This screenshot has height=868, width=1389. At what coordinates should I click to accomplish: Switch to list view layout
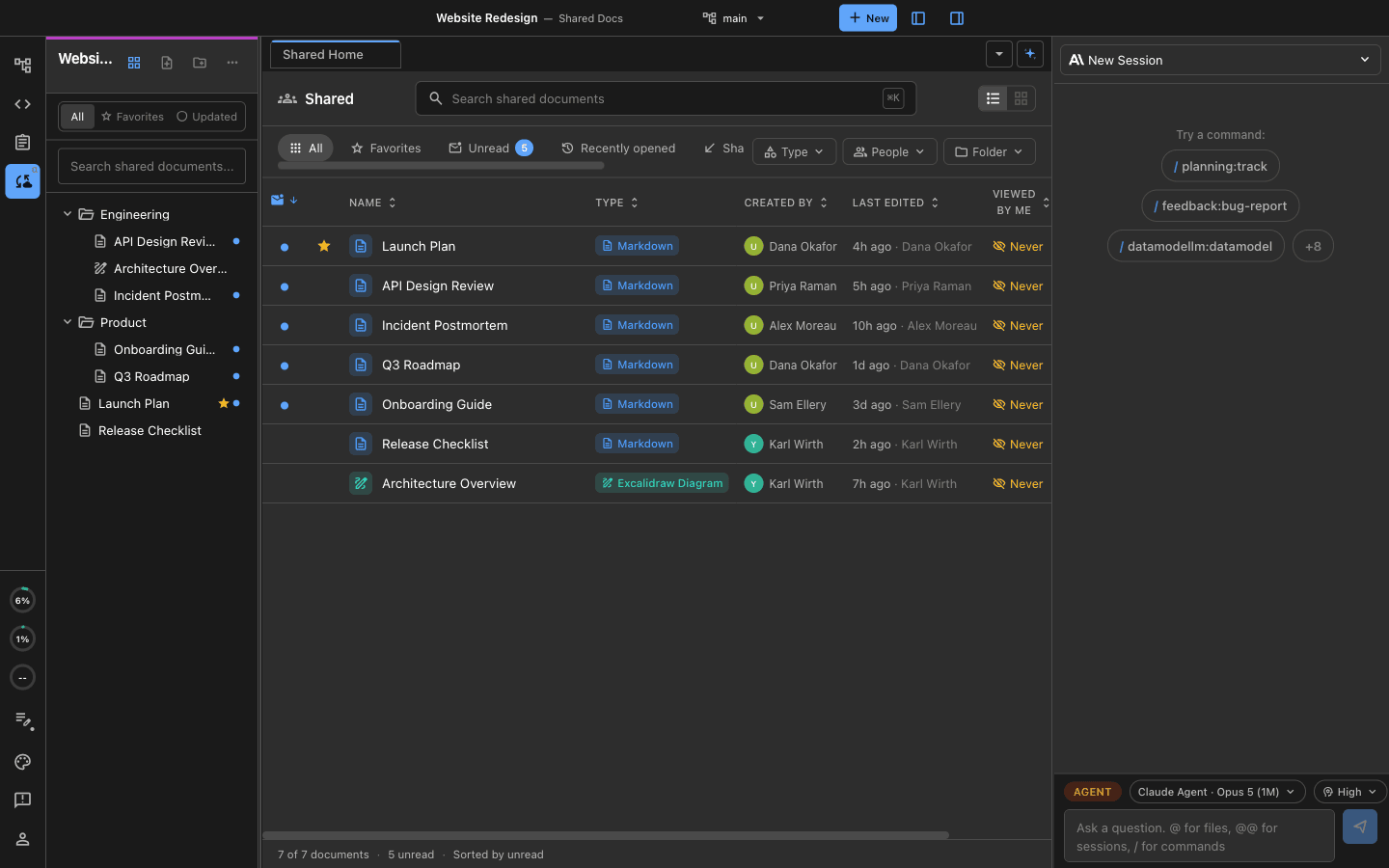(993, 98)
